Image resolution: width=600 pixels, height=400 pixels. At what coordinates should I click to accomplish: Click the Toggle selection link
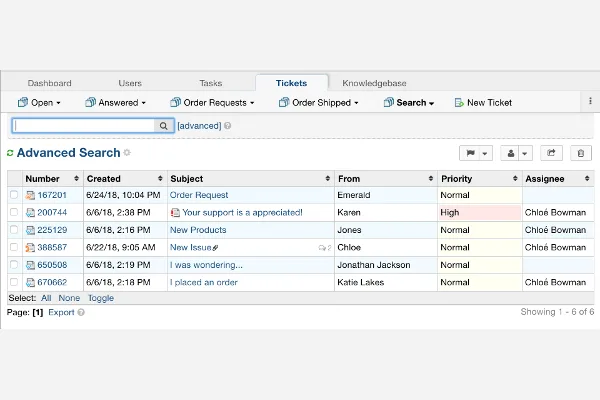(101, 298)
